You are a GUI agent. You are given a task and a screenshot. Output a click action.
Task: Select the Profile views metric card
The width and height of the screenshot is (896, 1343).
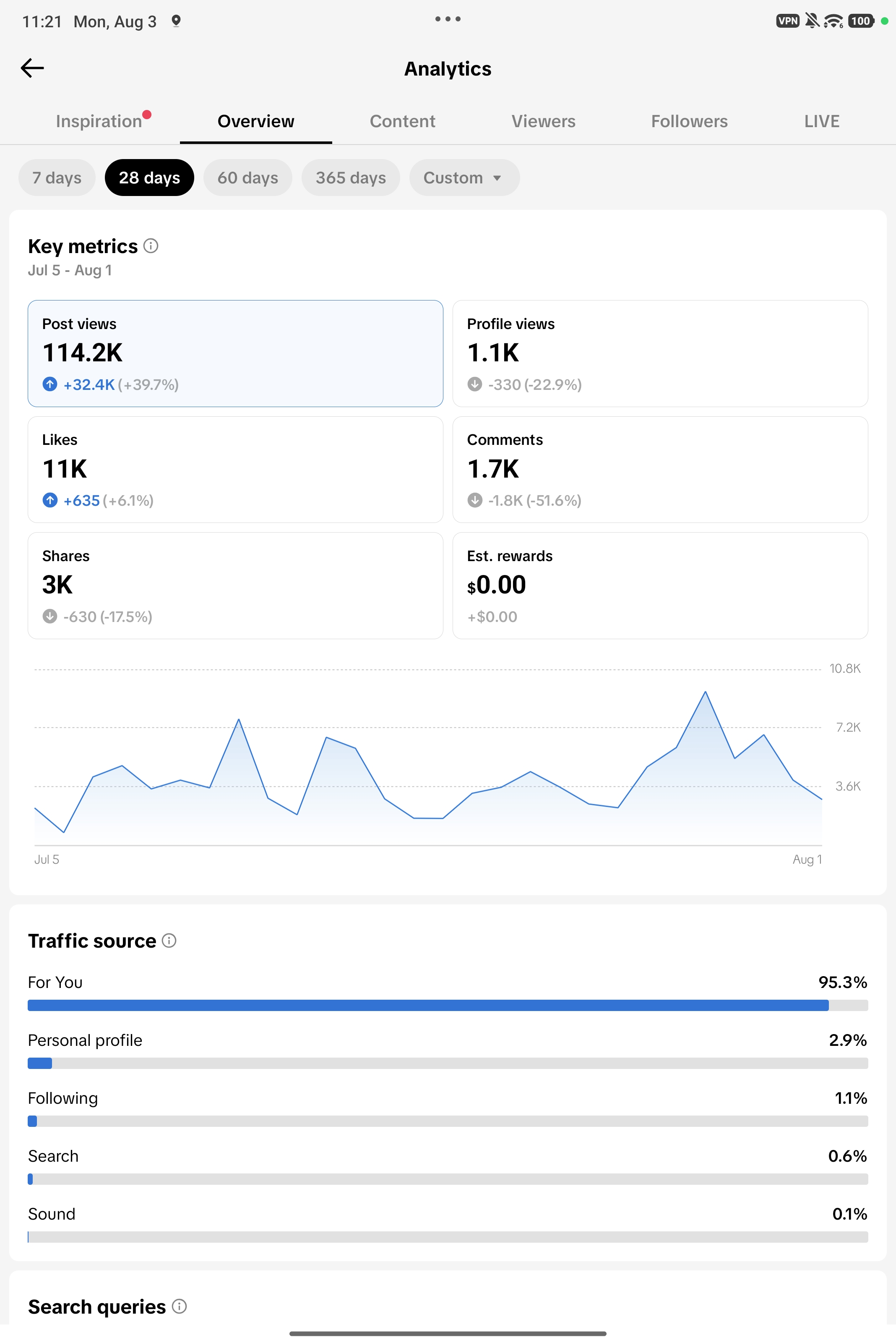(660, 353)
